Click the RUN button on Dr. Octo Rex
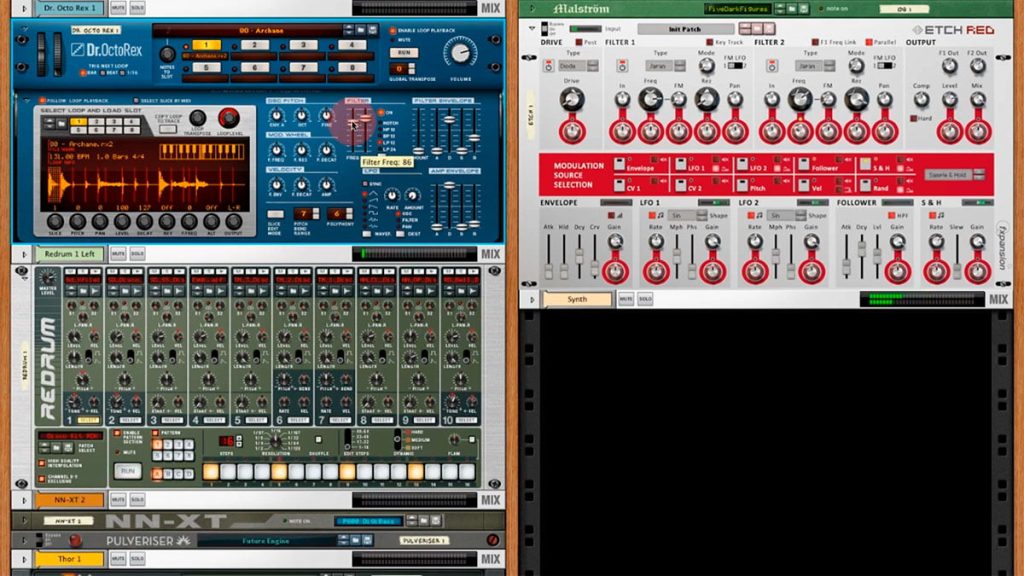Image resolution: width=1024 pixels, height=576 pixels. pos(404,53)
